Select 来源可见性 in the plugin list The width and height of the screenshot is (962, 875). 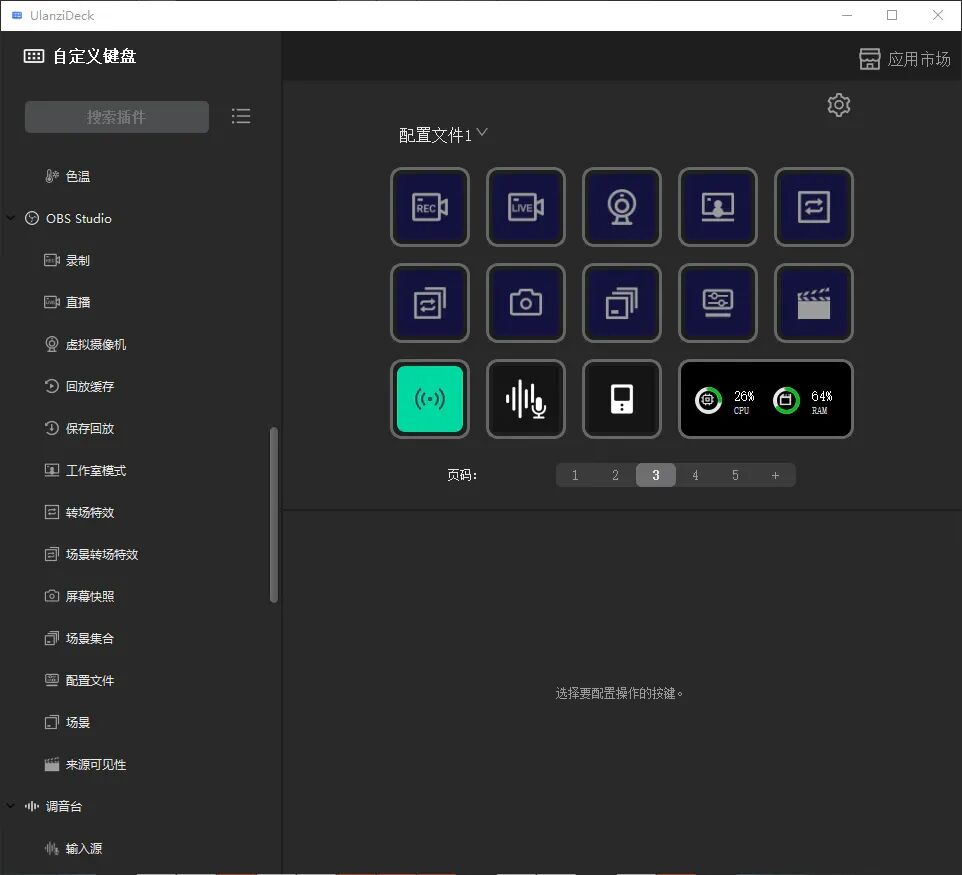click(85, 765)
